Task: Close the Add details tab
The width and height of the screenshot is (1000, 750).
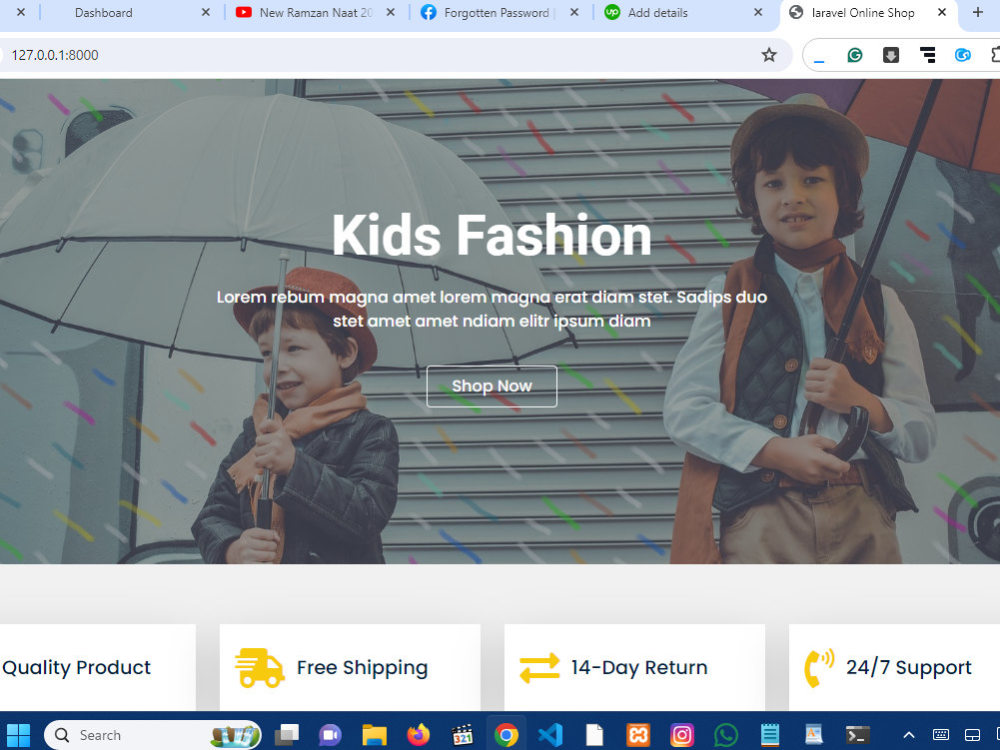Action: (758, 12)
